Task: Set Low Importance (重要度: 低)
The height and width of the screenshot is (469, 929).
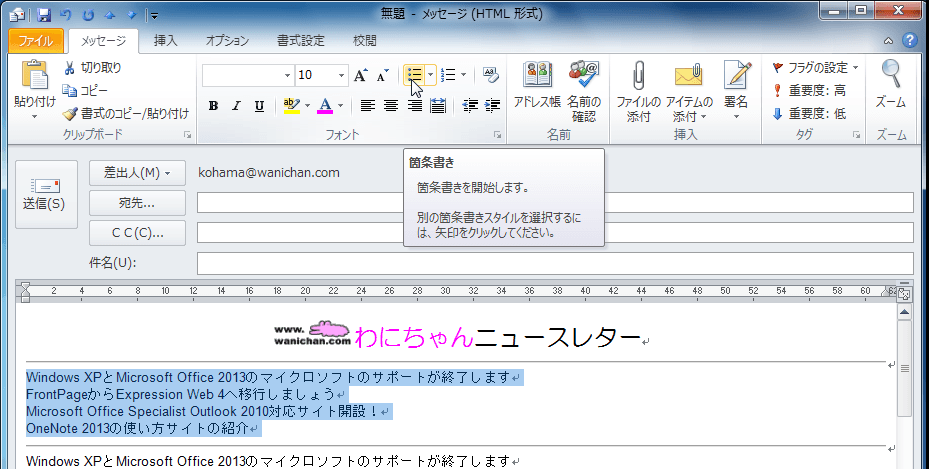Action: pos(809,114)
